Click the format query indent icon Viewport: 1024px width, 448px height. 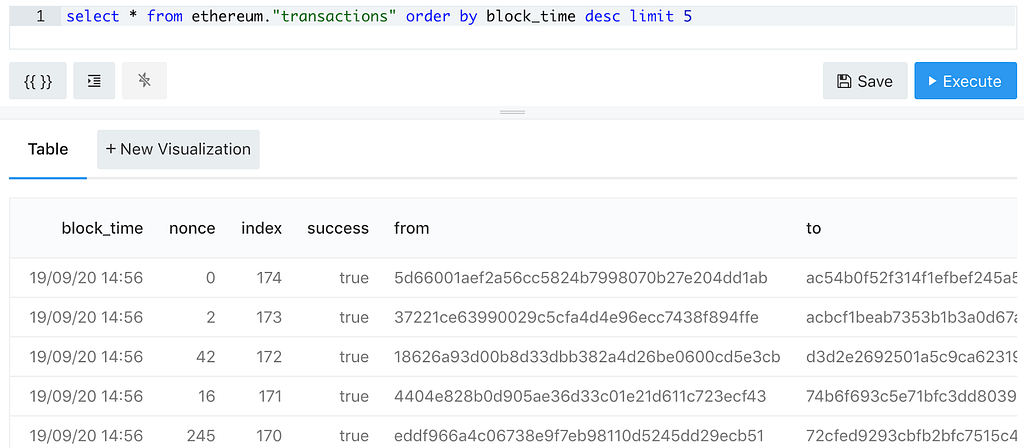click(x=94, y=81)
